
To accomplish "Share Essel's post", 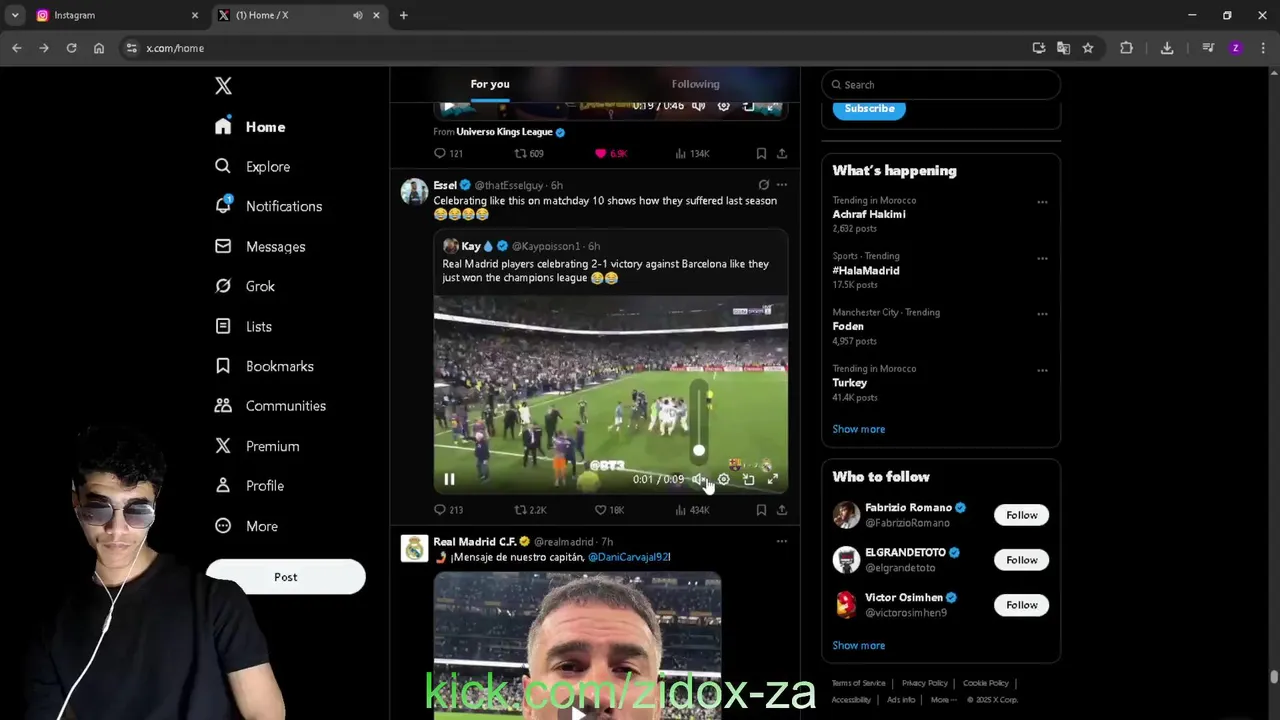I will click(782, 510).
